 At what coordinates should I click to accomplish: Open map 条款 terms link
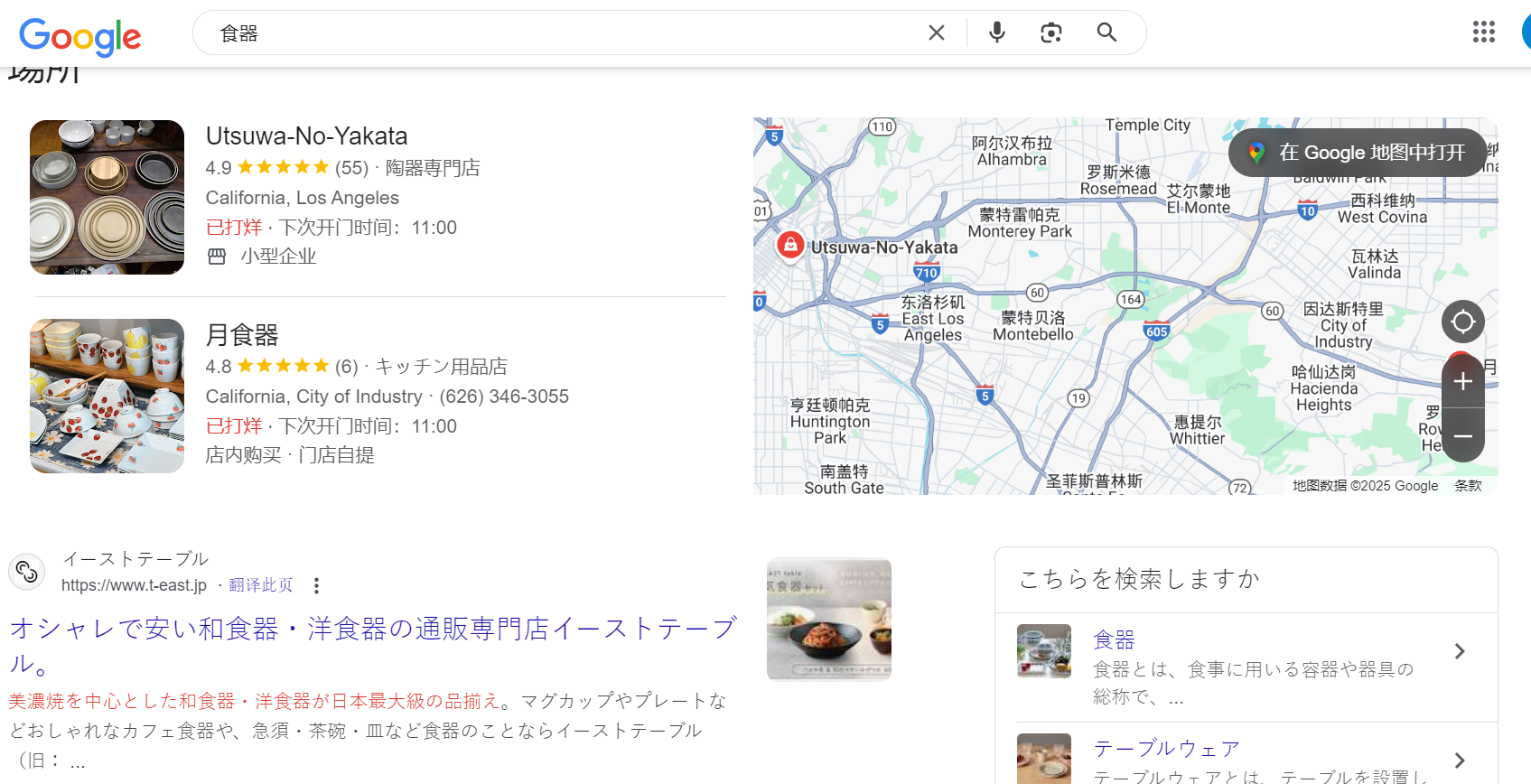(1469, 486)
